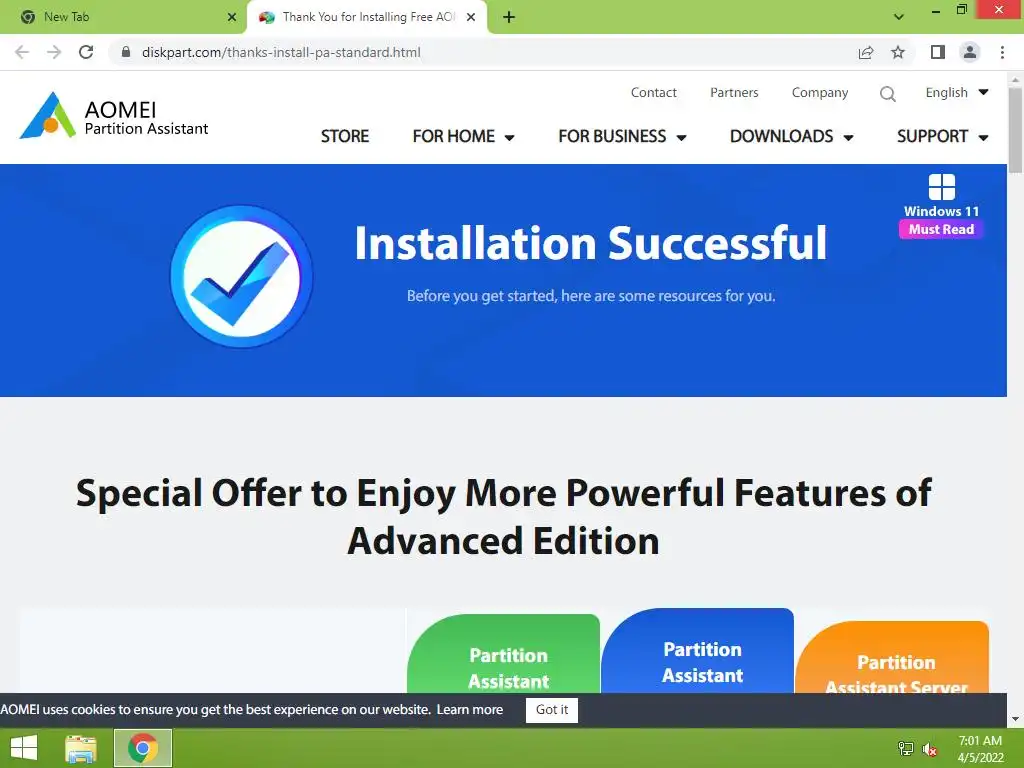Image resolution: width=1024 pixels, height=768 pixels.
Task: Close the New Tab tab
Action: (x=232, y=17)
